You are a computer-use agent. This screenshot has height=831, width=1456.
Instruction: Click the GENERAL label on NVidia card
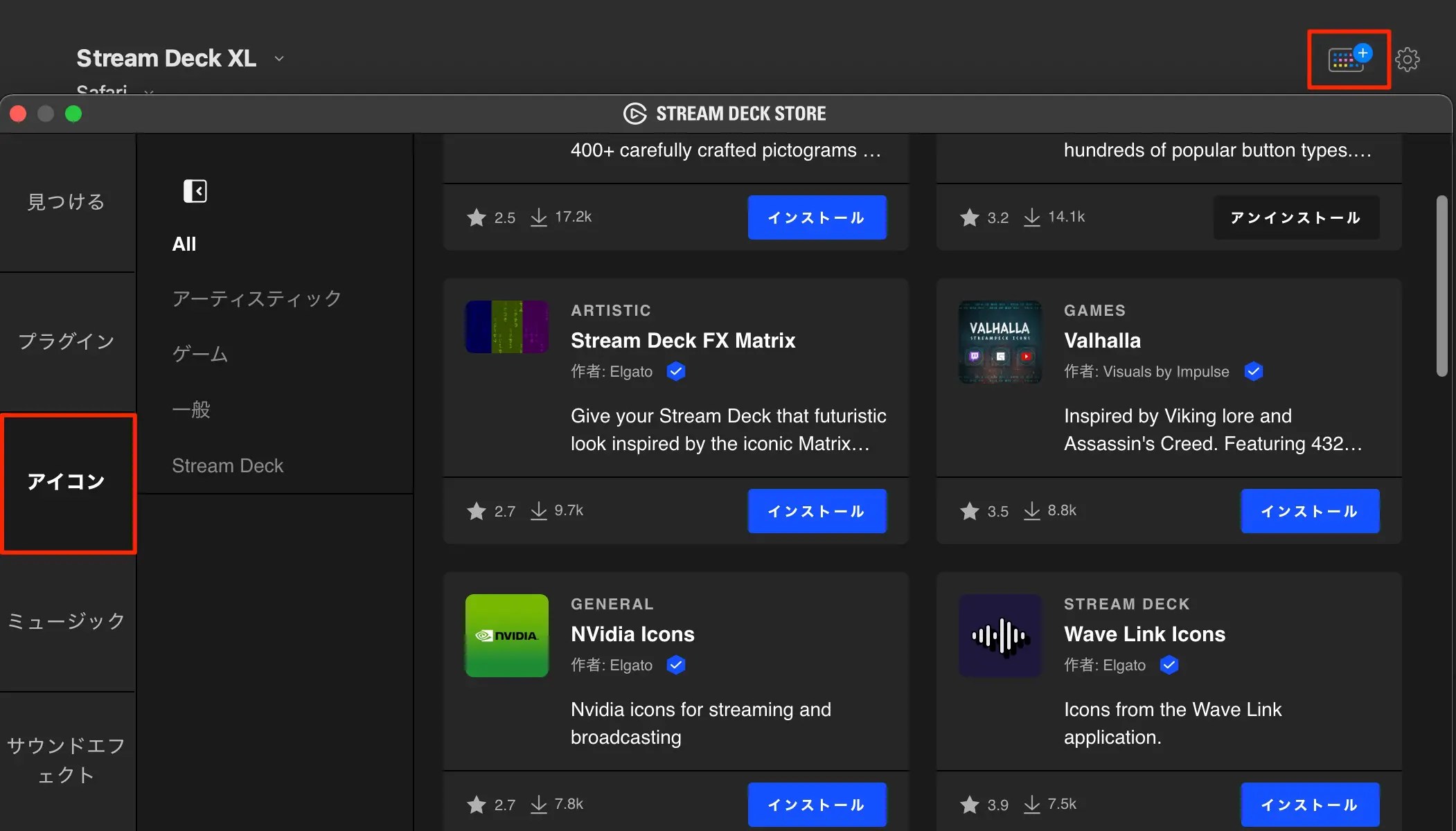coord(612,604)
